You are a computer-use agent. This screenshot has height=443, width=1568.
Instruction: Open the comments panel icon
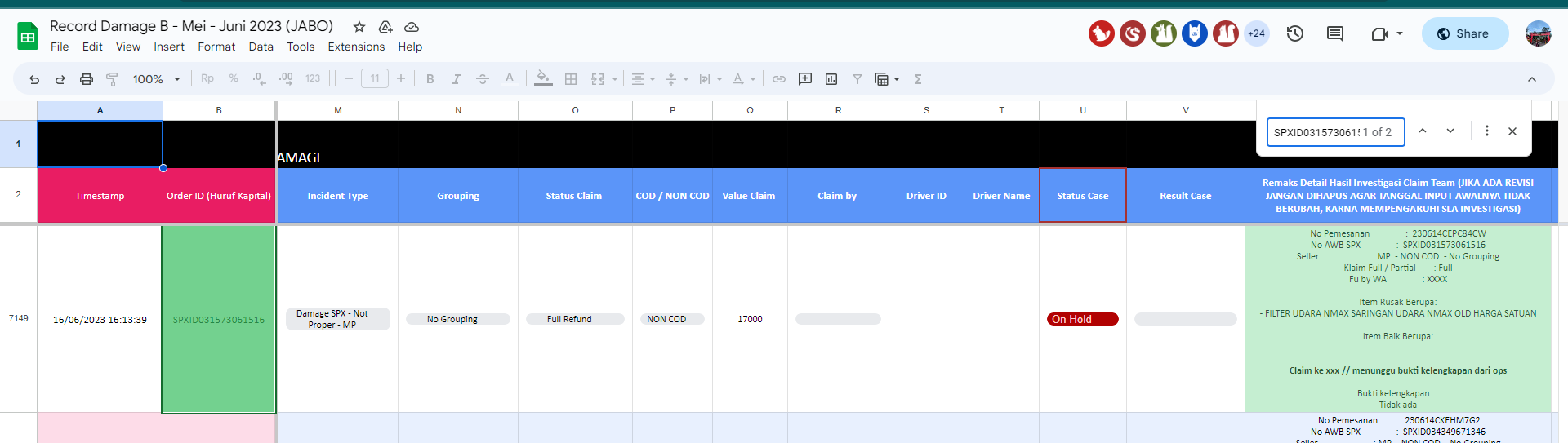click(x=1335, y=33)
